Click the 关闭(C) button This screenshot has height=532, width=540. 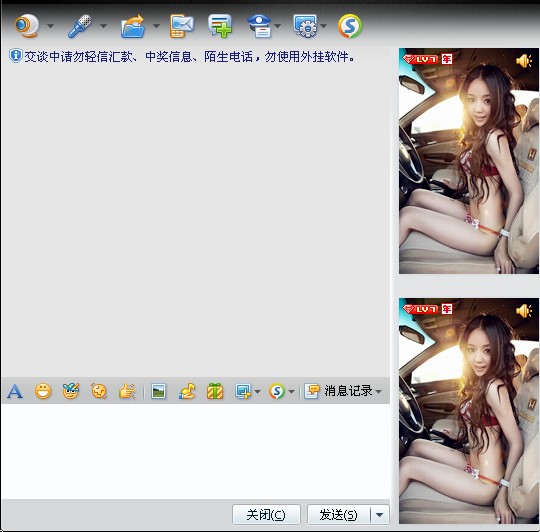tap(266, 515)
